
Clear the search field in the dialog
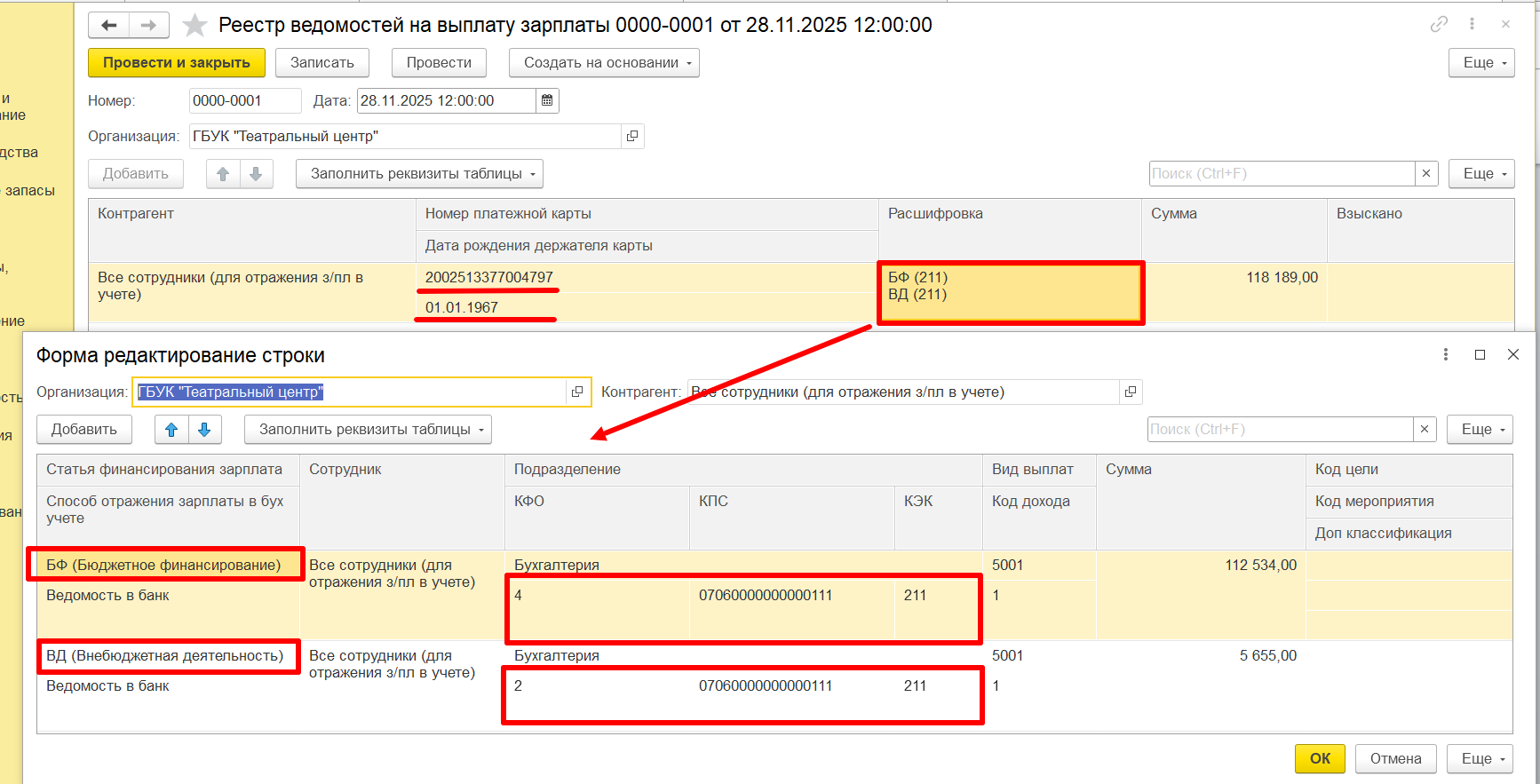click(x=1425, y=429)
